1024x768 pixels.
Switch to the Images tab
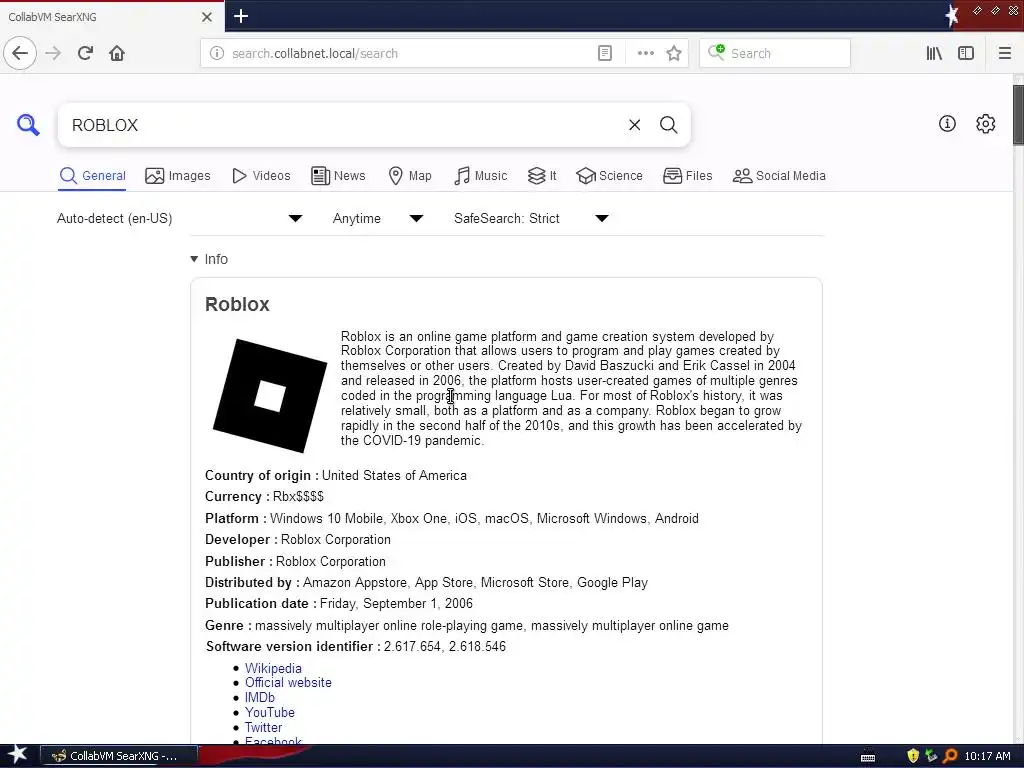(x=178, y=176)
